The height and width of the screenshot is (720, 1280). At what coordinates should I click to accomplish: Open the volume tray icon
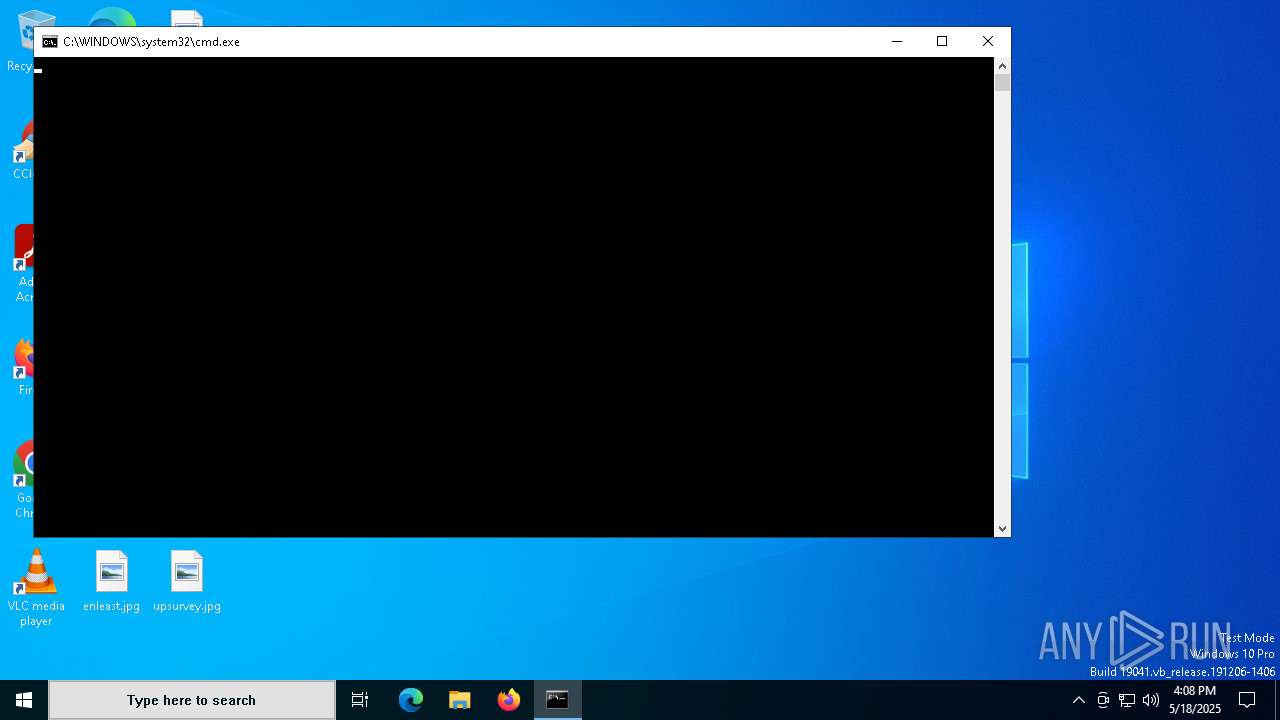[x=1151, y=700]
